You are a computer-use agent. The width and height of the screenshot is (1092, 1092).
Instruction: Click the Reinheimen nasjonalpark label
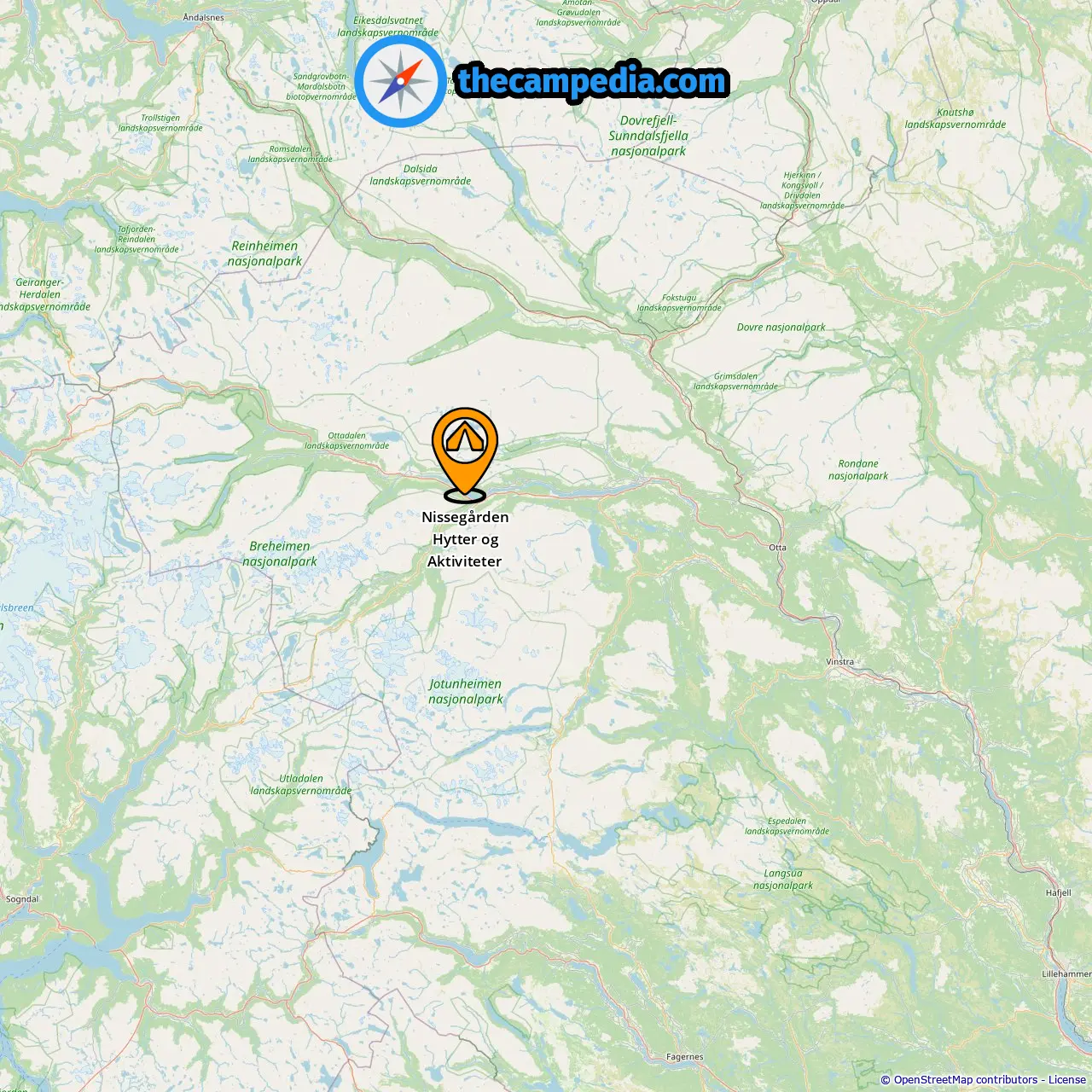(264, 253)
